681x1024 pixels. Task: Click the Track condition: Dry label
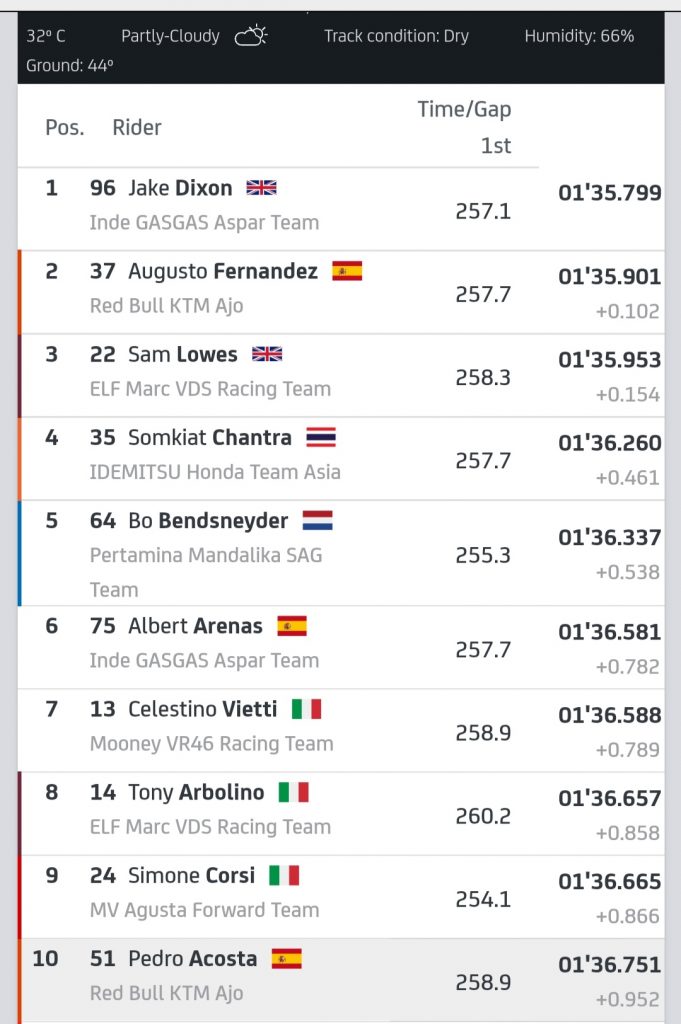(396, 36)
